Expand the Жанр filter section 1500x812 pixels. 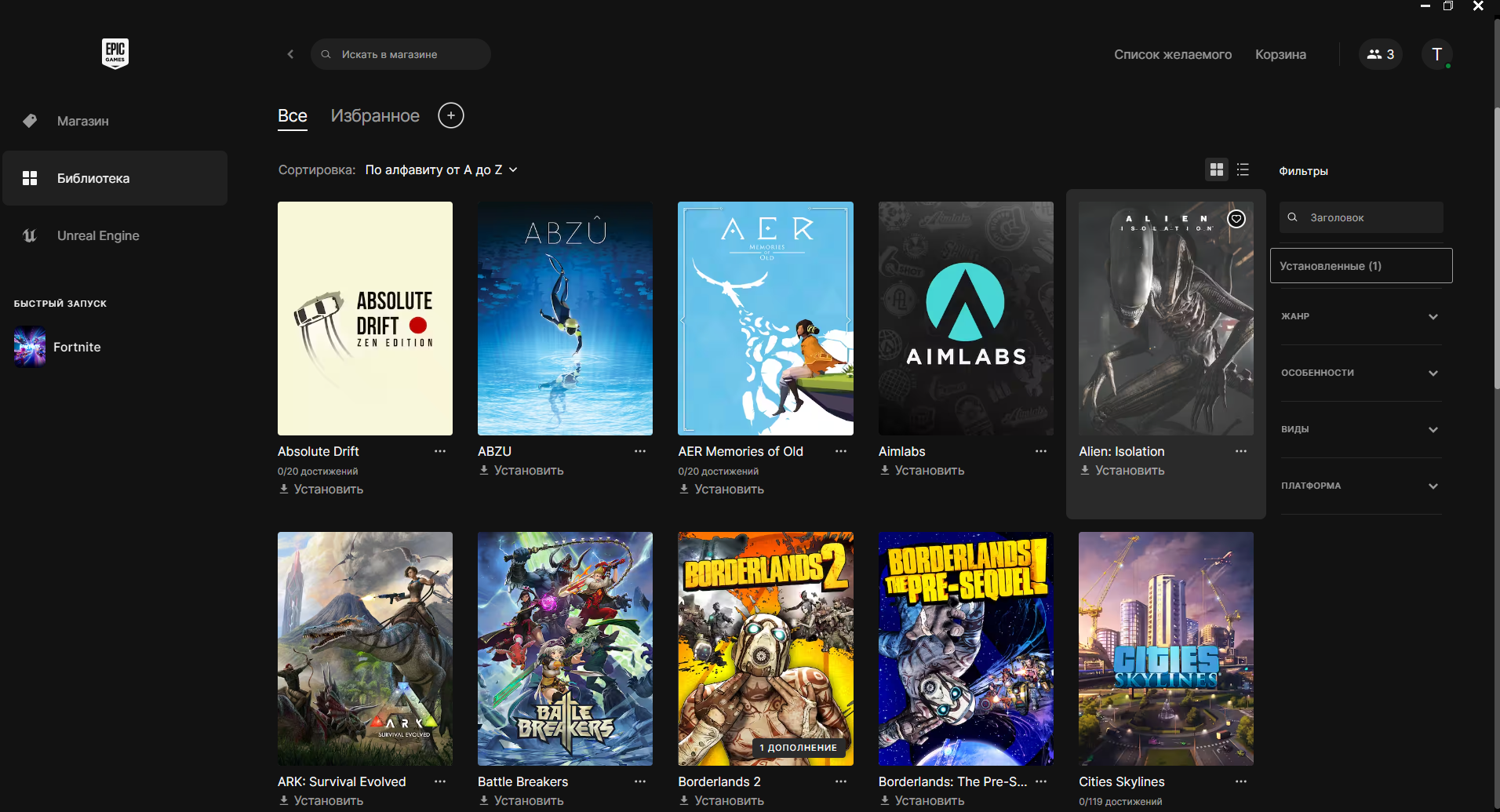click(1360, 316)
